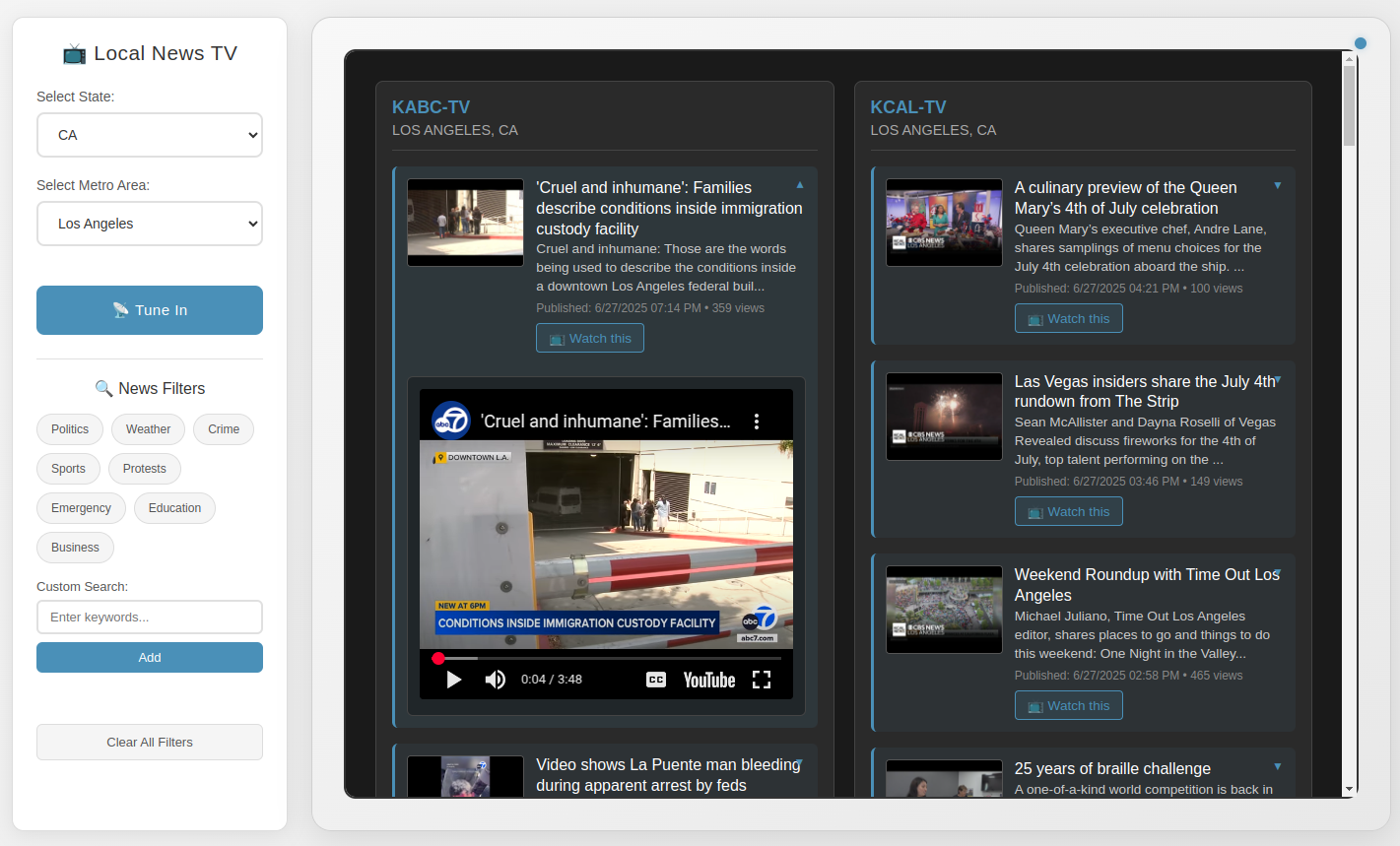Click the blue status indicator dot

[x=1361, y=43]
